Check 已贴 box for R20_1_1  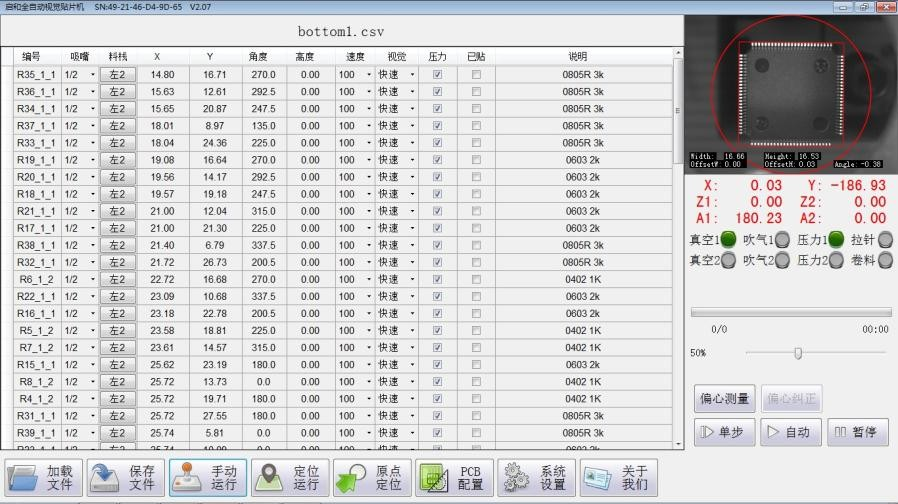(x=476, y=177)
